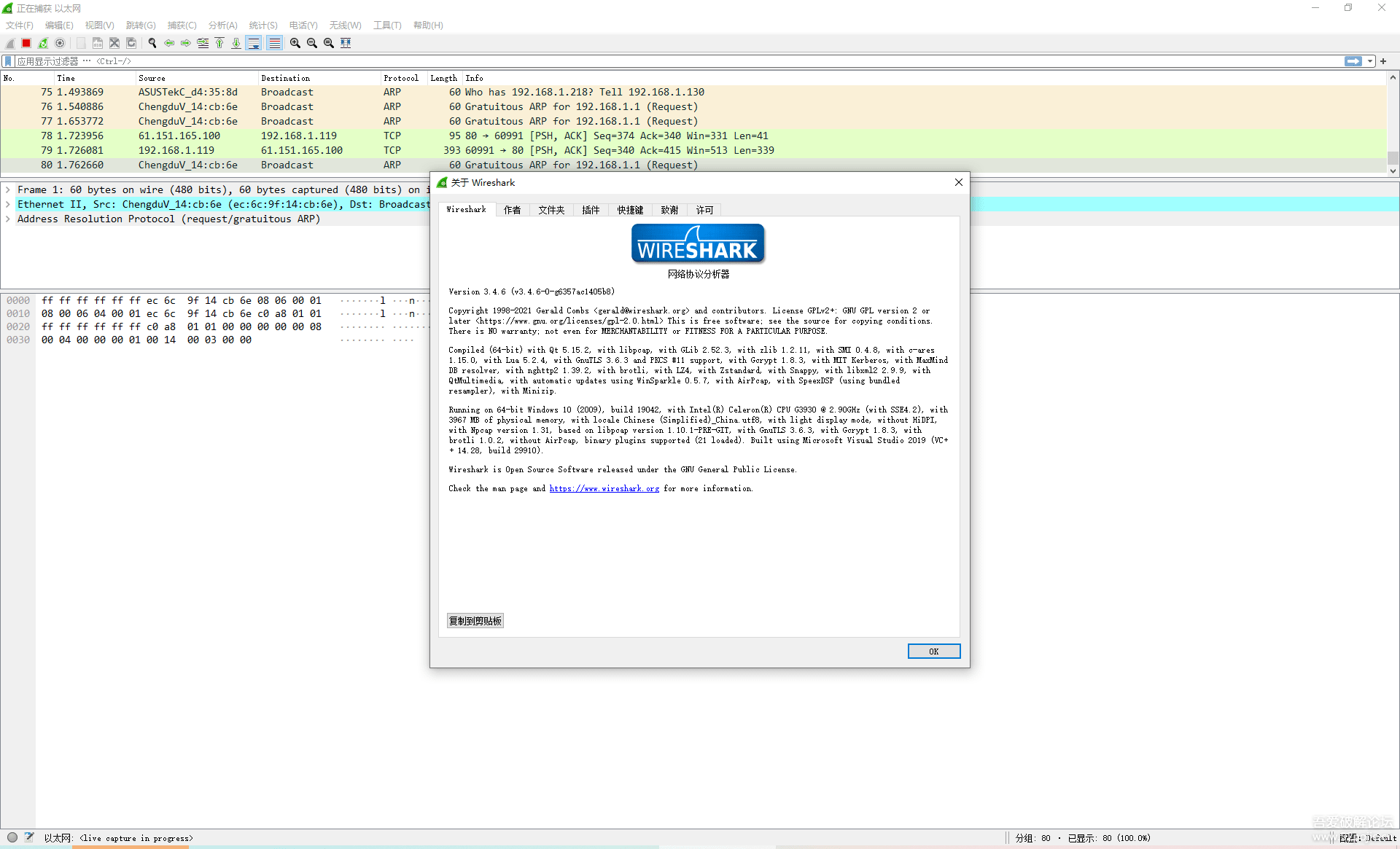Restart the current capture

[43, 43]
